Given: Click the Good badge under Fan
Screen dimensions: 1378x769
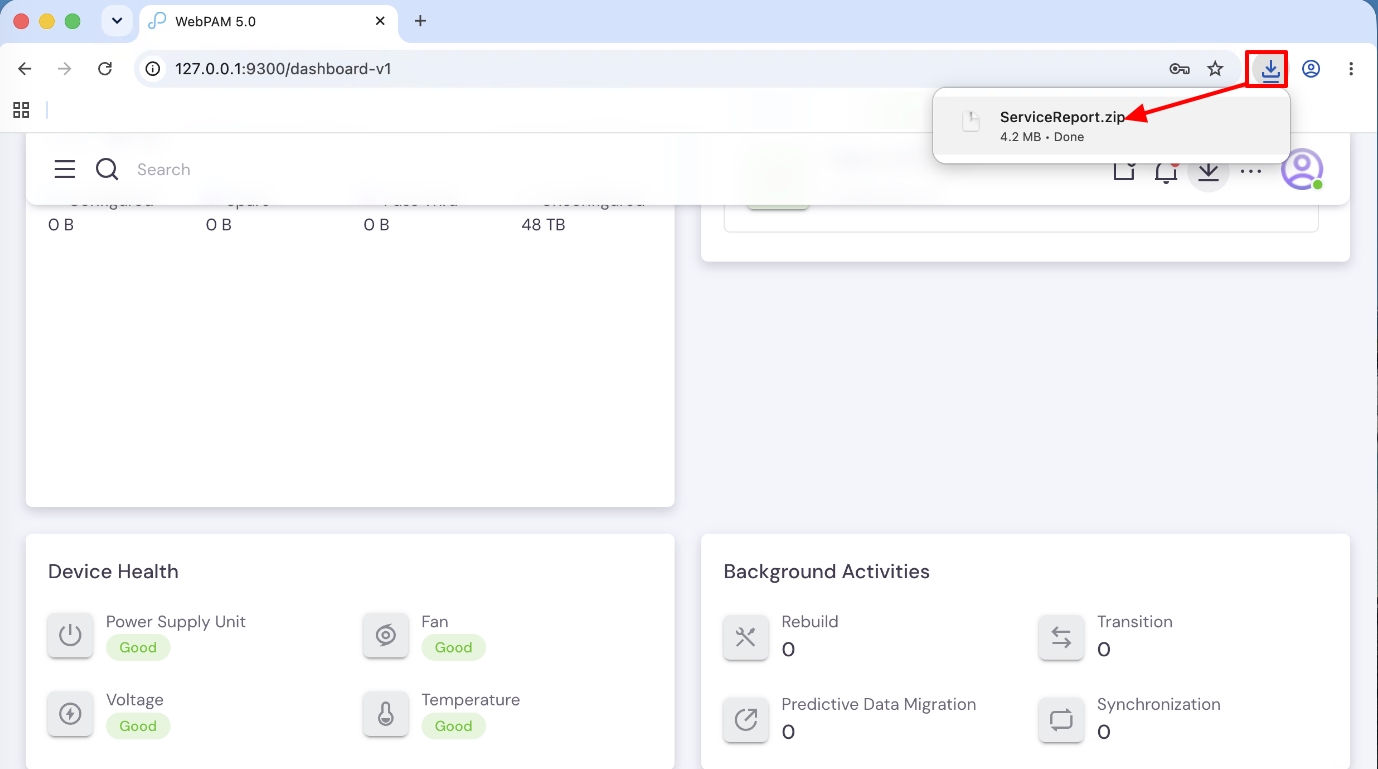Looking at the screenshot, I should 453,648.
